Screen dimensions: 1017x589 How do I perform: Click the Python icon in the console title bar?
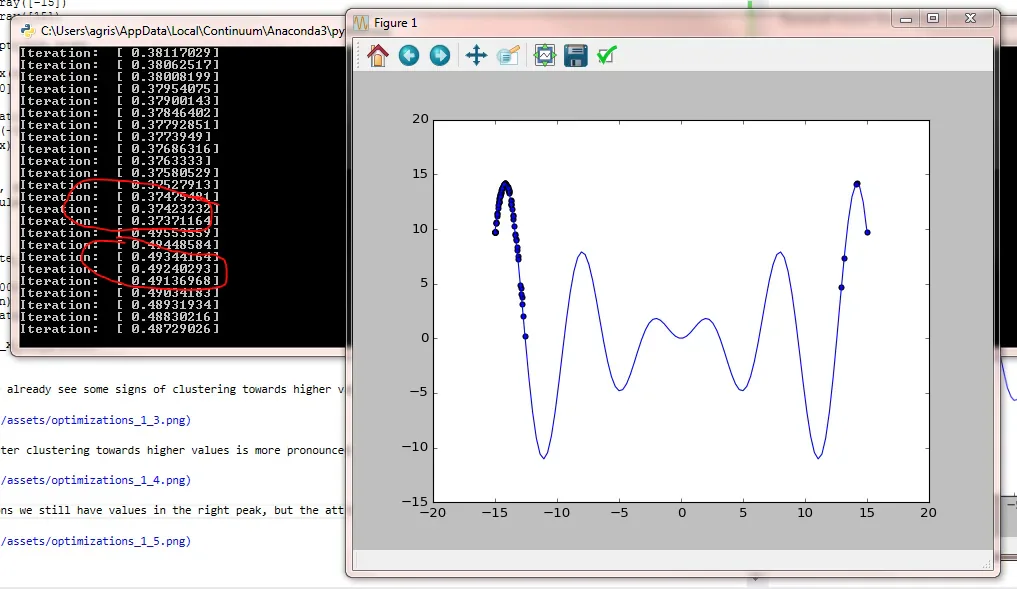coord(27,30)
